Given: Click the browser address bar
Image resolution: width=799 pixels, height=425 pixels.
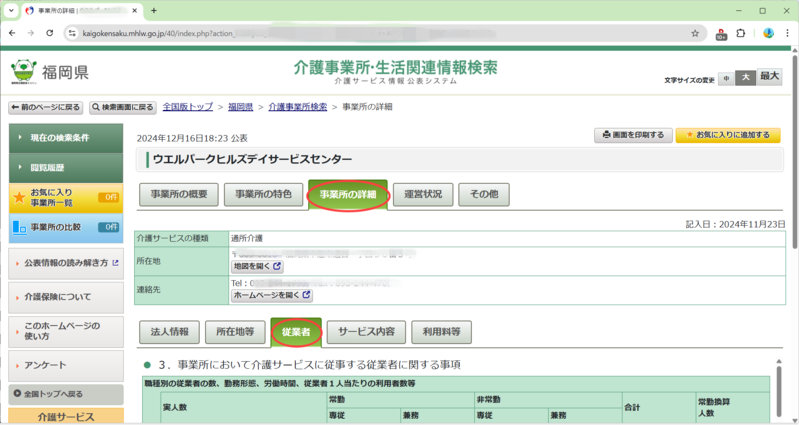Looking at the screenshot, I should click(380, 33).
